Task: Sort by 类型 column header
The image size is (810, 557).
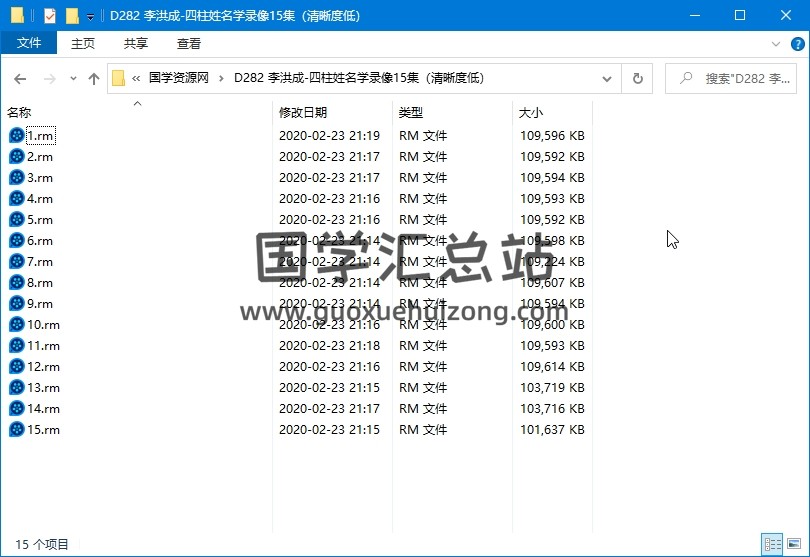Action: 411,112
